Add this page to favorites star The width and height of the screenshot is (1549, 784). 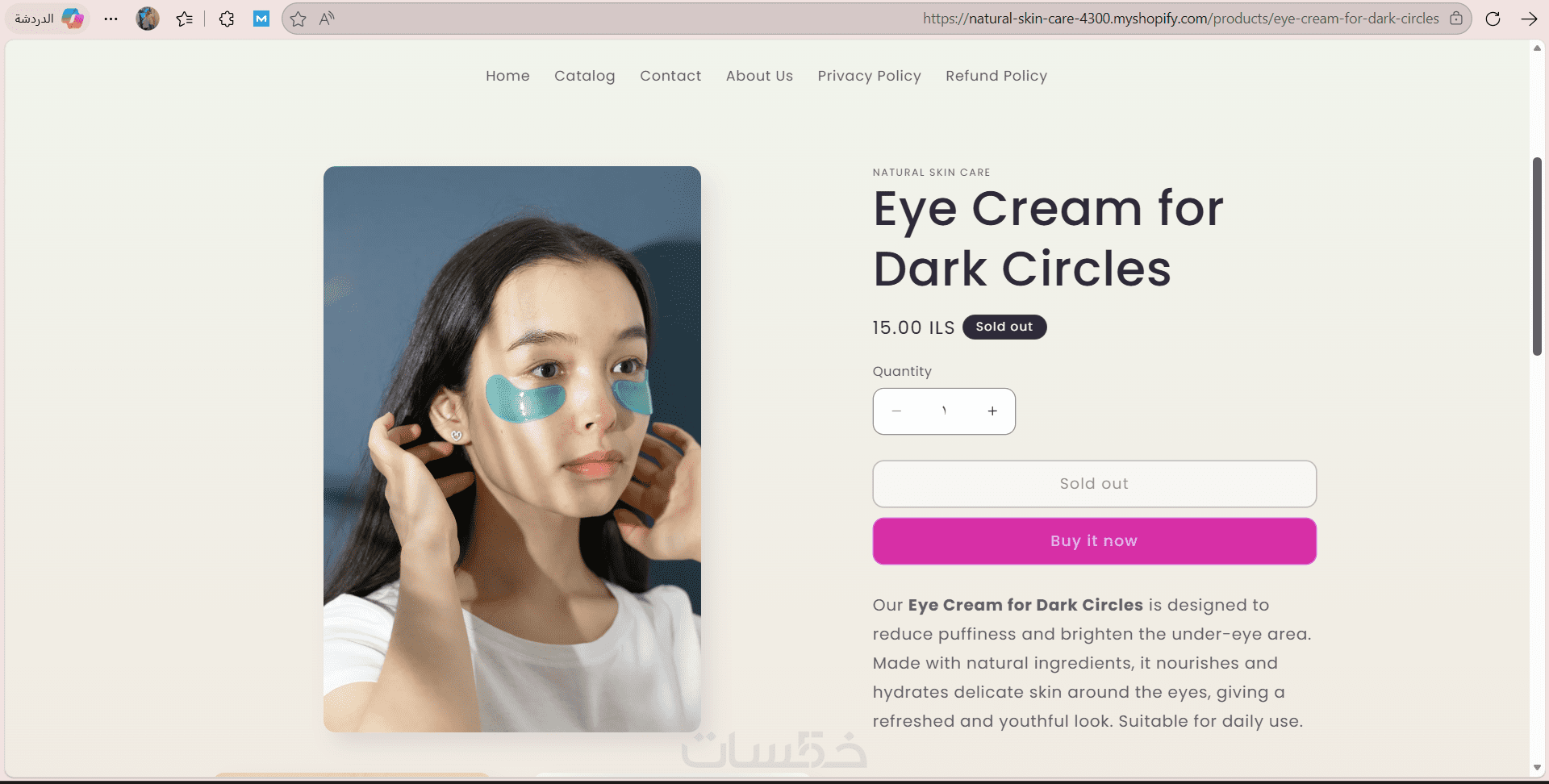tap(299, 19)
